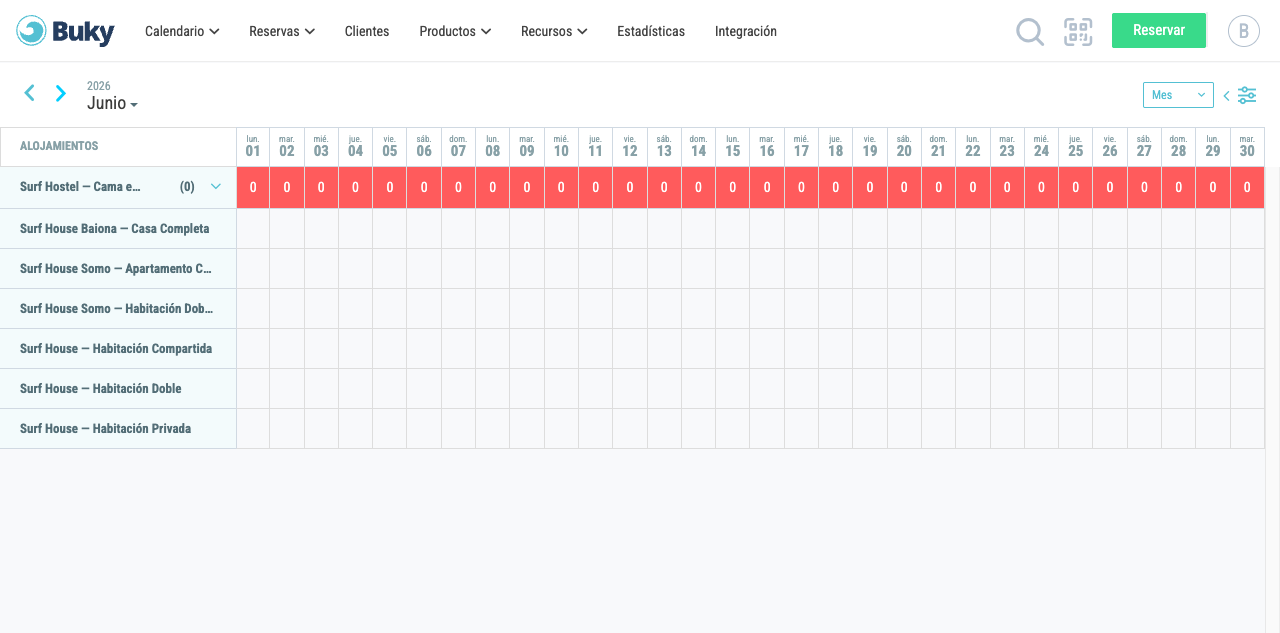Select Surf House Somo — Apartamento row

(x=118, y=268)
